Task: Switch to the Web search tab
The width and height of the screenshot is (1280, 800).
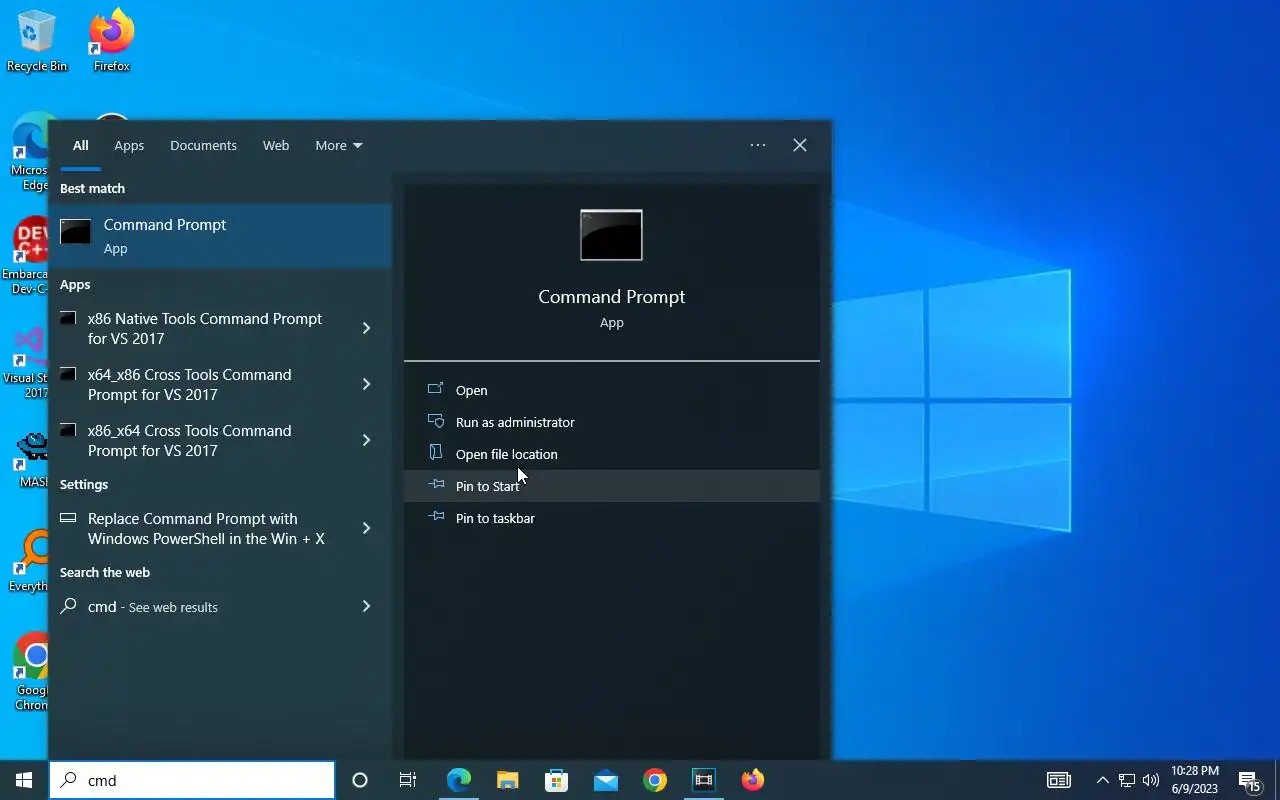Action: (276, 145)
